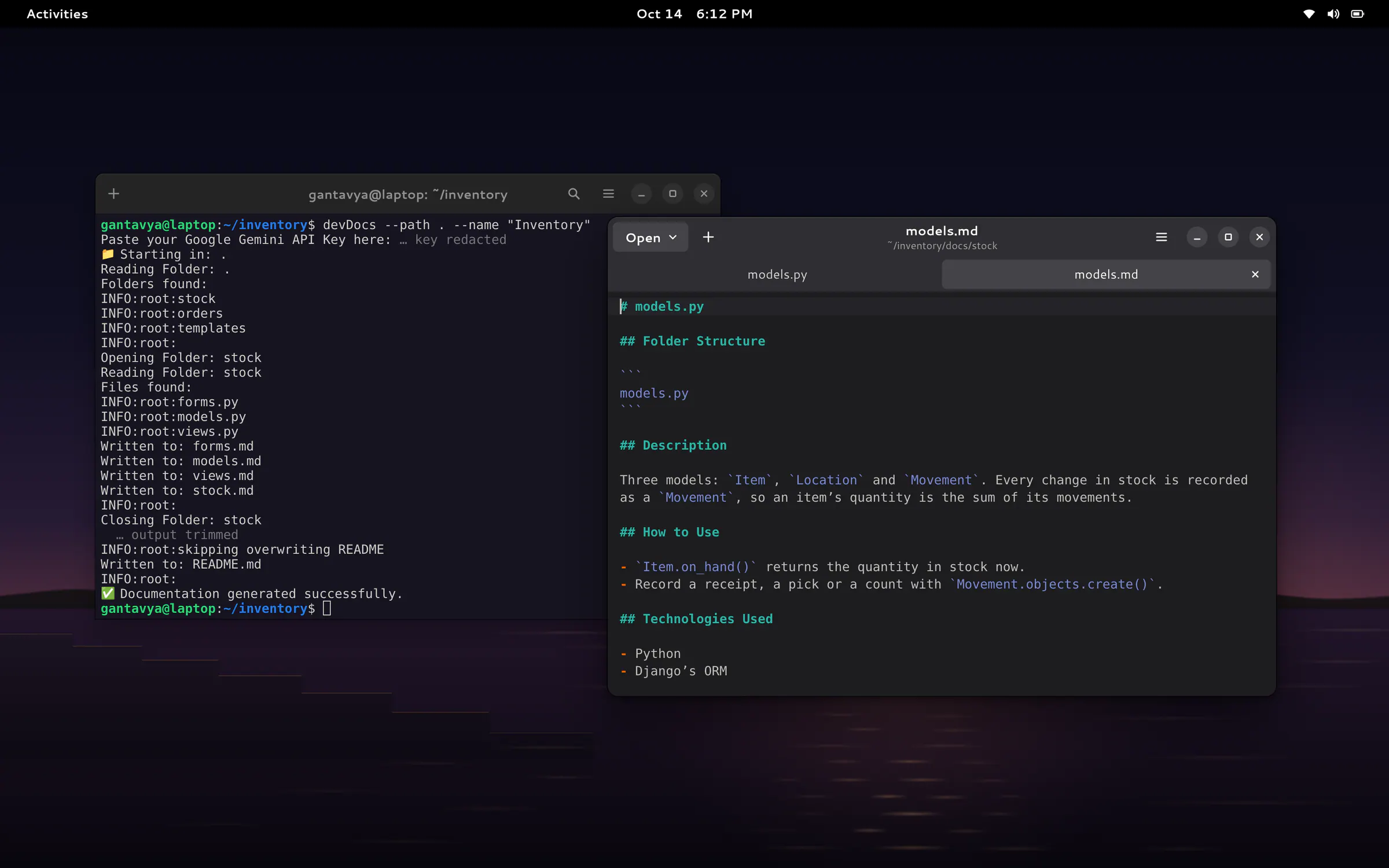The image size is (1389, 868).
Task: Click the '- Python' list line
Action: pos(651,654)
